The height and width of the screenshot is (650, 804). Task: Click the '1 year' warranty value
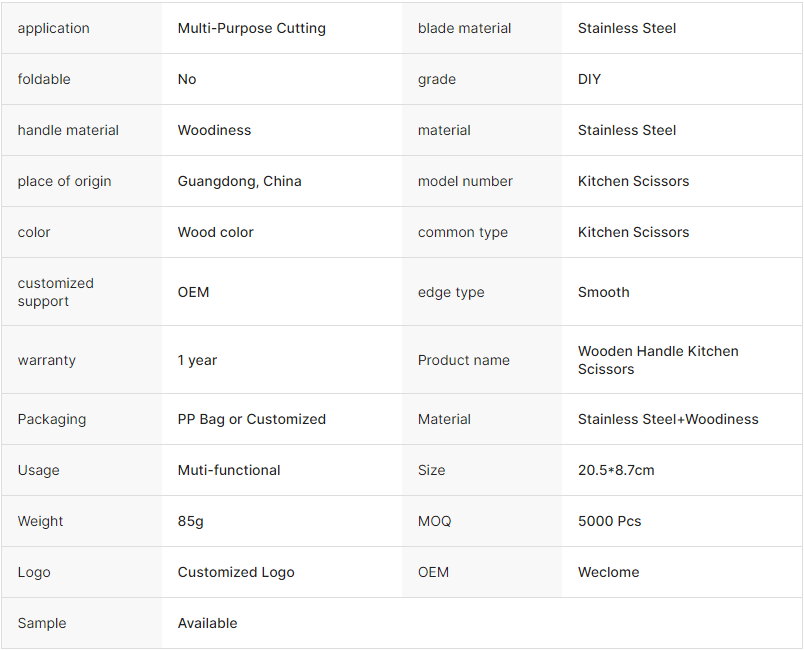pos(197,360)
